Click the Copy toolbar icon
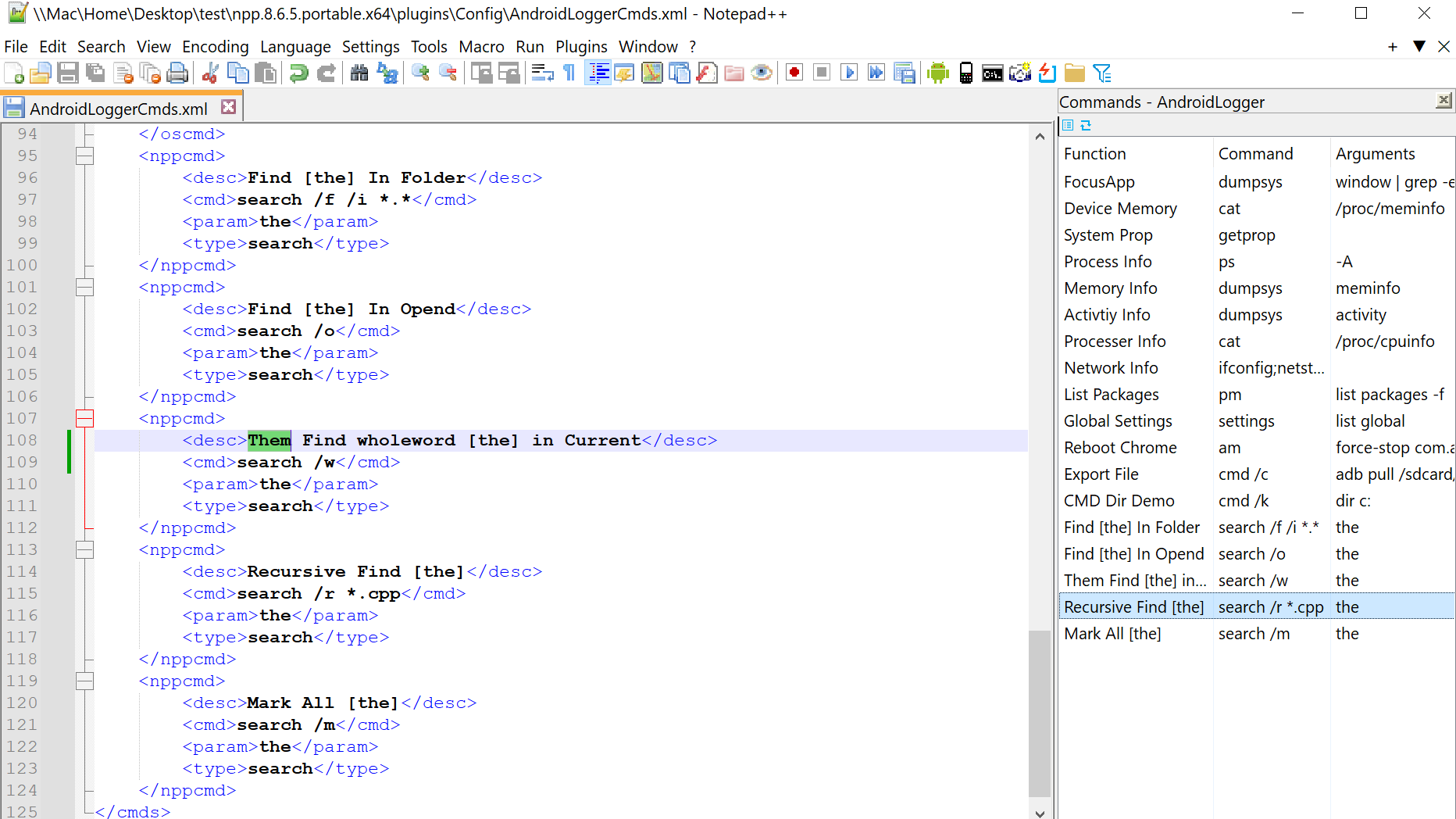The height and width of the screenshot is (819, 1456). coord(237,73)
